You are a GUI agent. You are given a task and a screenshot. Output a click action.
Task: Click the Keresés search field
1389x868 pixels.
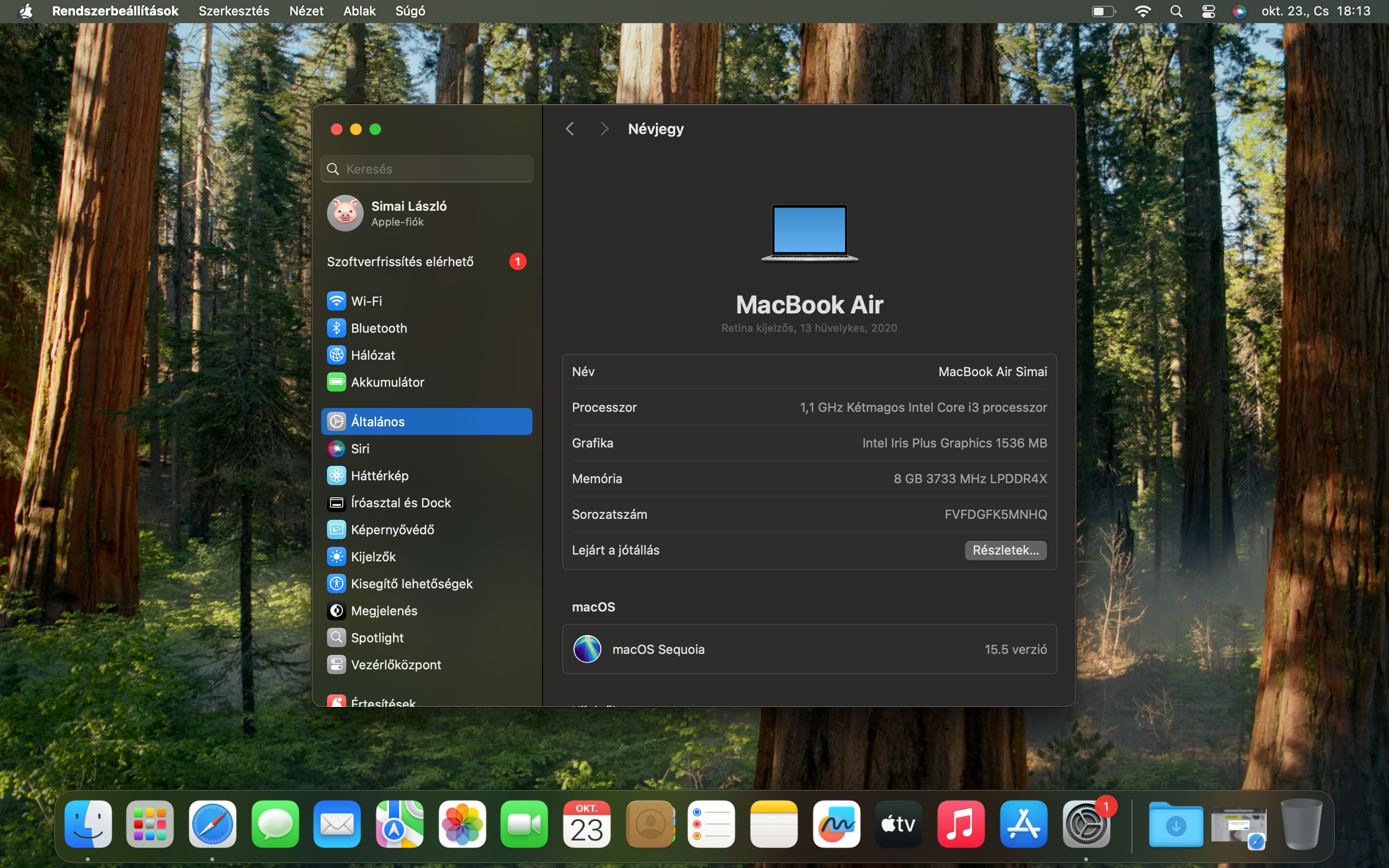click(x=426, y=169)
